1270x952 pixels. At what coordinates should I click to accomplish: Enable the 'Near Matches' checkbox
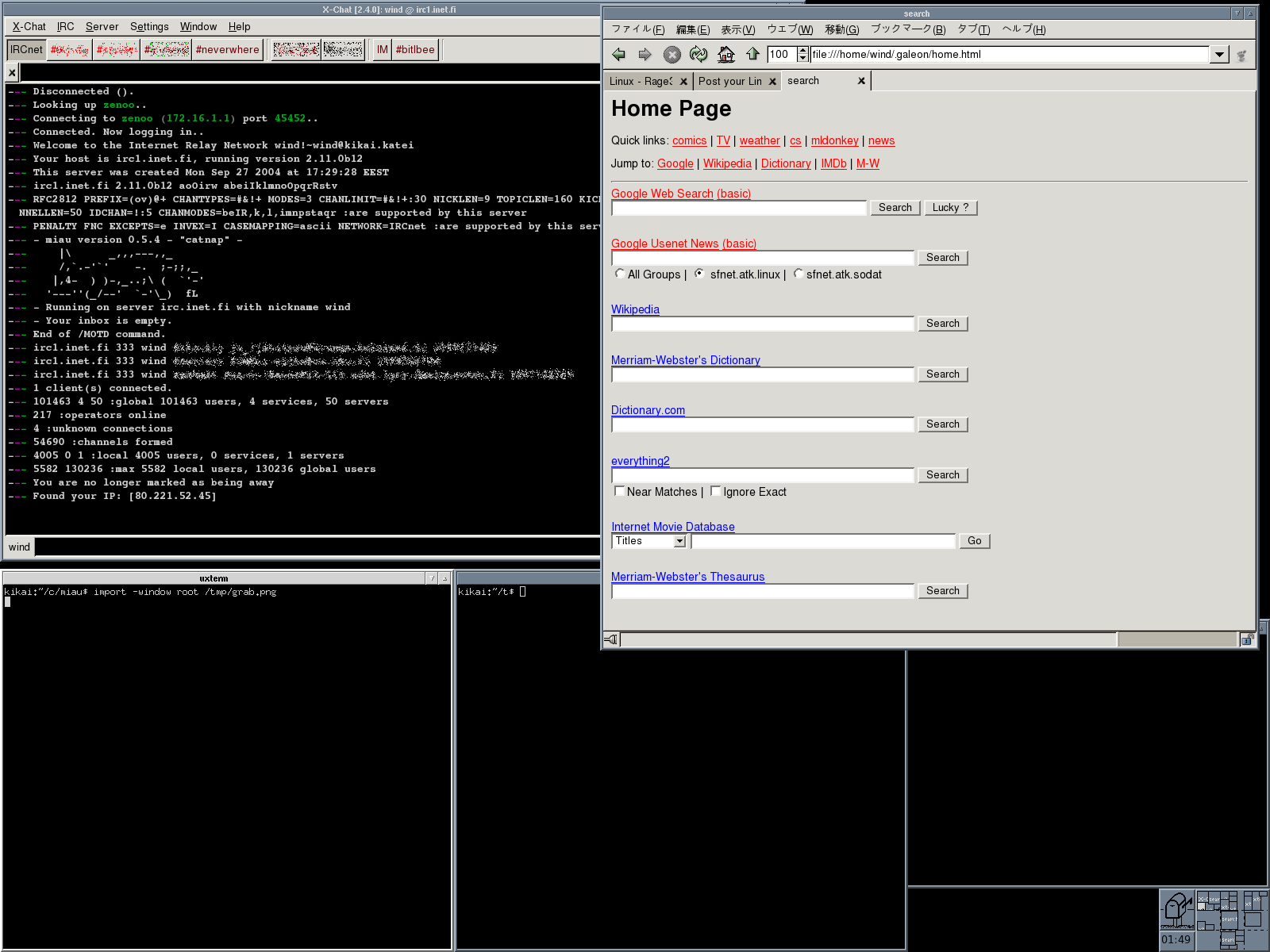pos(620,491)
